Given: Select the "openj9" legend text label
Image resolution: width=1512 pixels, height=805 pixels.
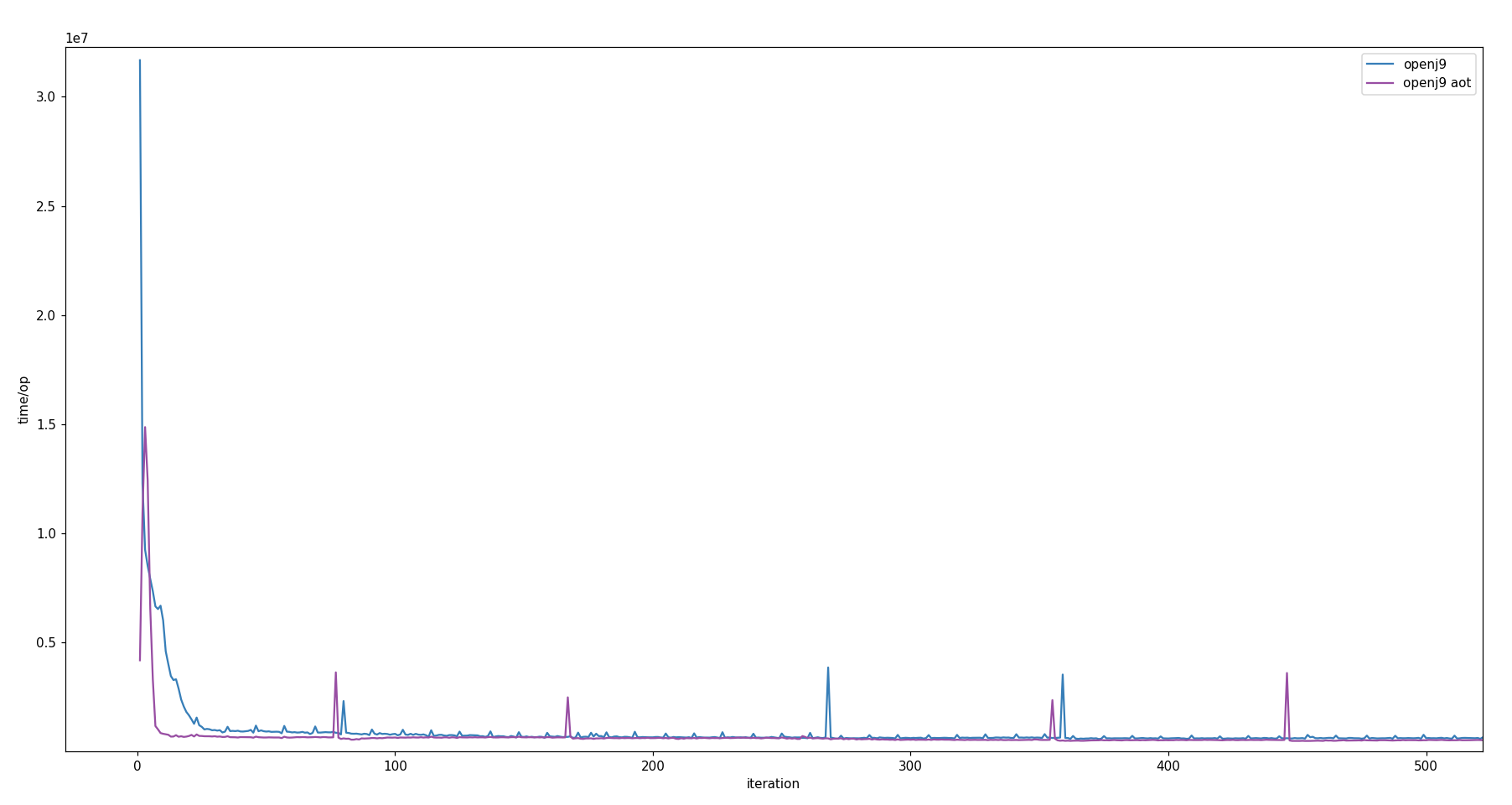Looking at the screenshot, I should click(x=1424, y=65).
